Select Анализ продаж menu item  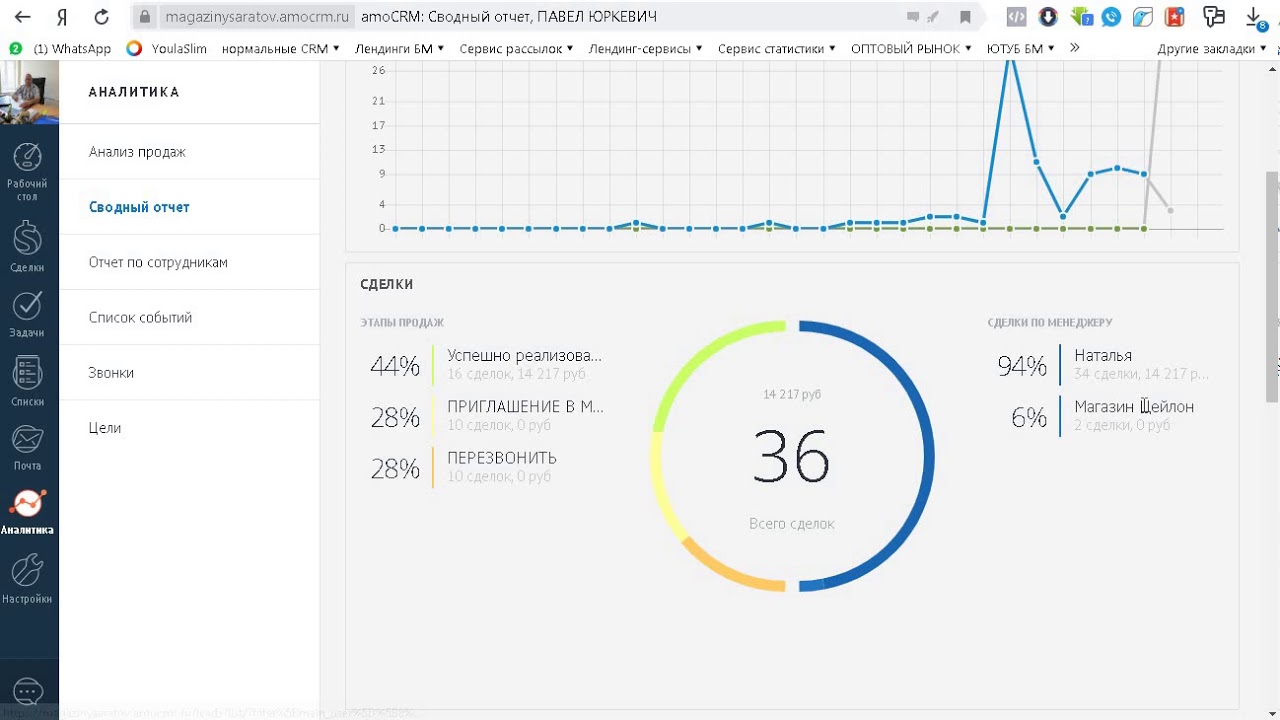[189, 152]
